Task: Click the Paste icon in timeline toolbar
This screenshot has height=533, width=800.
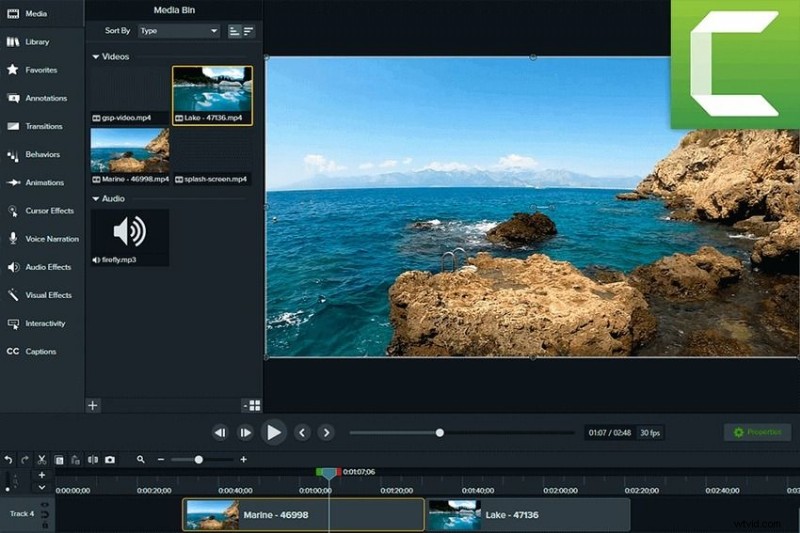Action: point(76,460)
